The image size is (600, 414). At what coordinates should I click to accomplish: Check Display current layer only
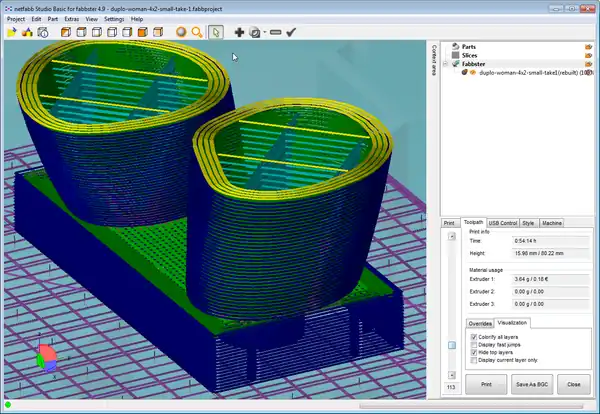click(x=473, y=361)
